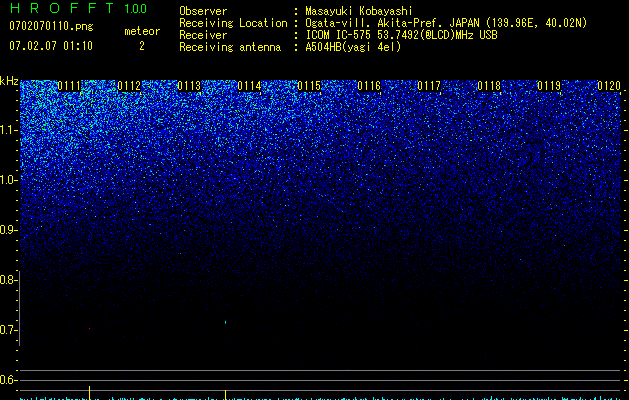629x400 pixels.
Task: Click the "Receiving antenna" label
Action: click(x=230, y=47)
